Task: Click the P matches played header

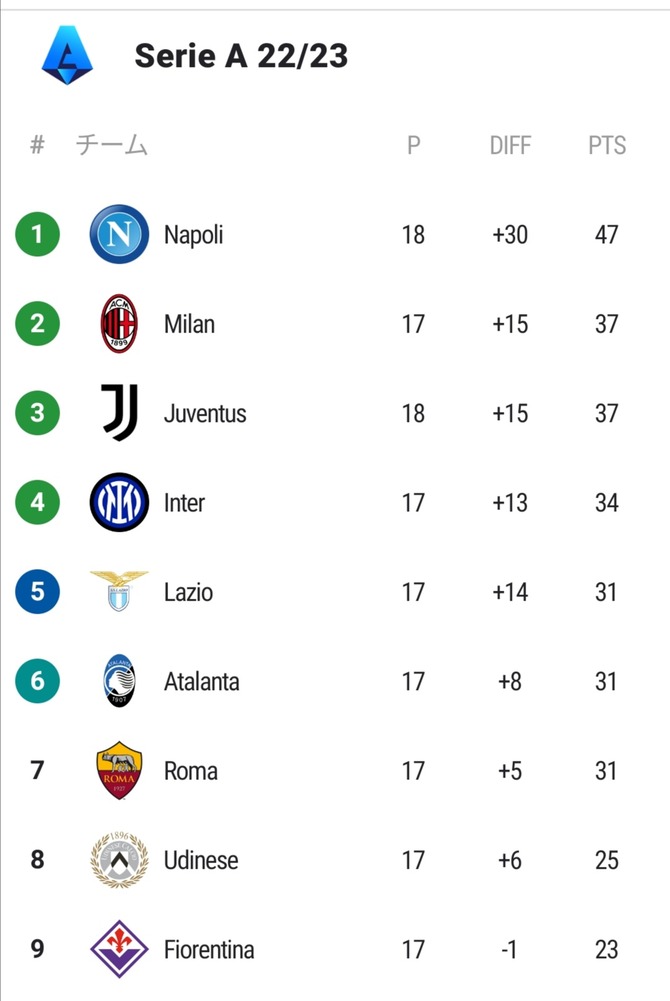Action: tap(413, 145)
